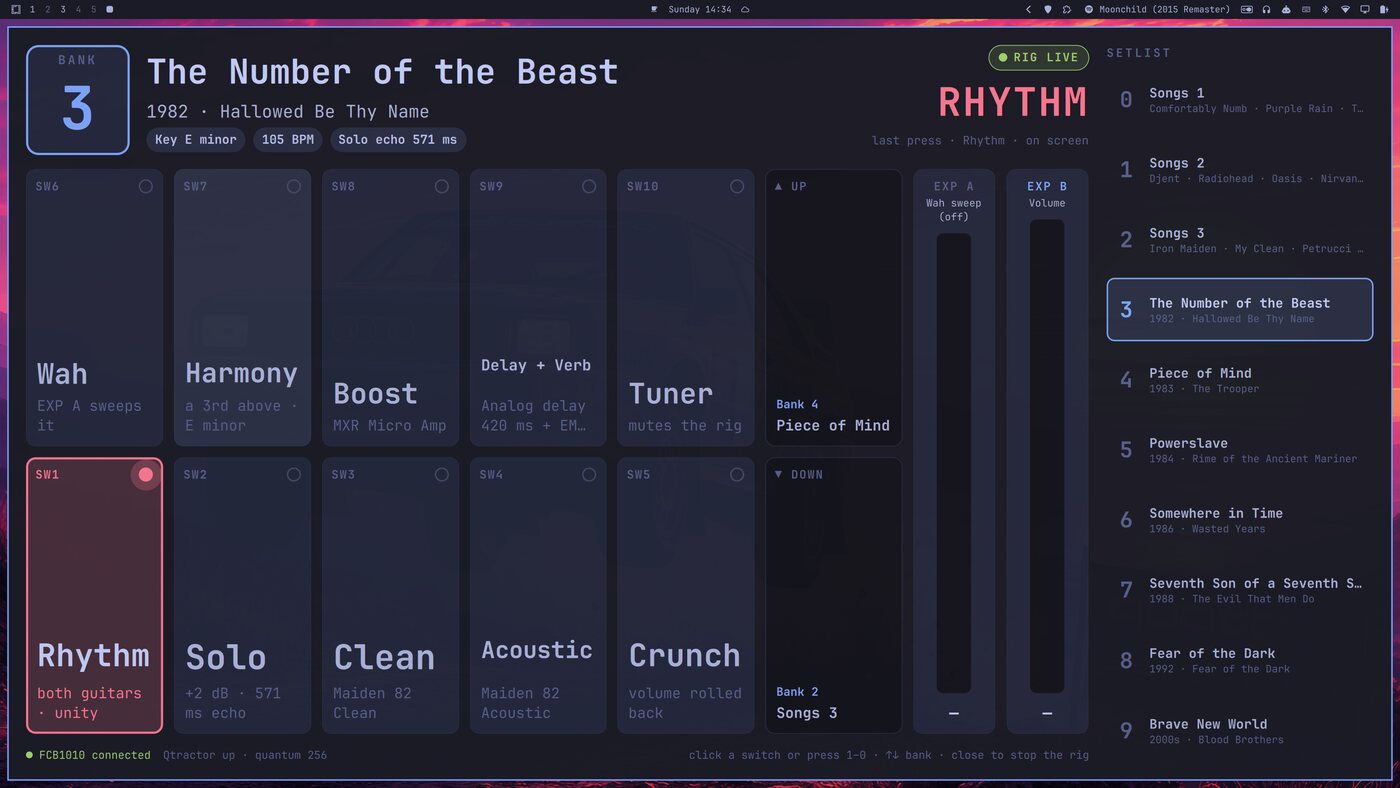The image size is (1400, 788).
Task: Select setlist entry The Number of the Beast
Action: point(1240,310)
